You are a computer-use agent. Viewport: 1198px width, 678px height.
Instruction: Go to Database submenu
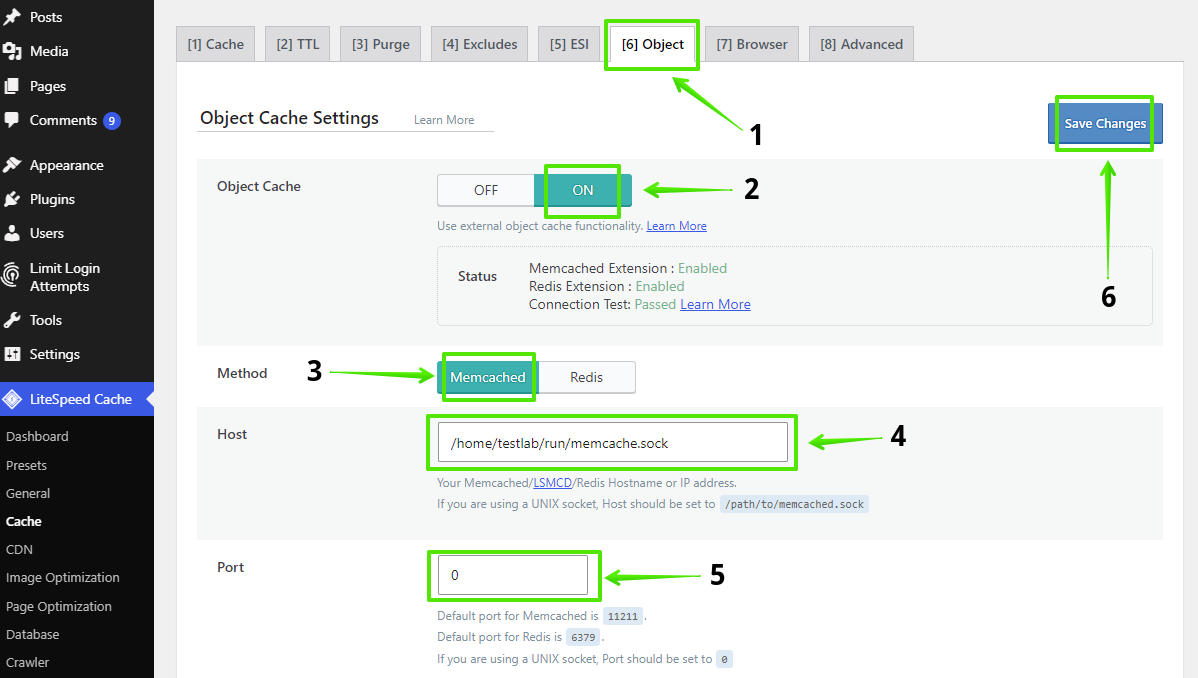pyautogui.click(x=32, y=634)
